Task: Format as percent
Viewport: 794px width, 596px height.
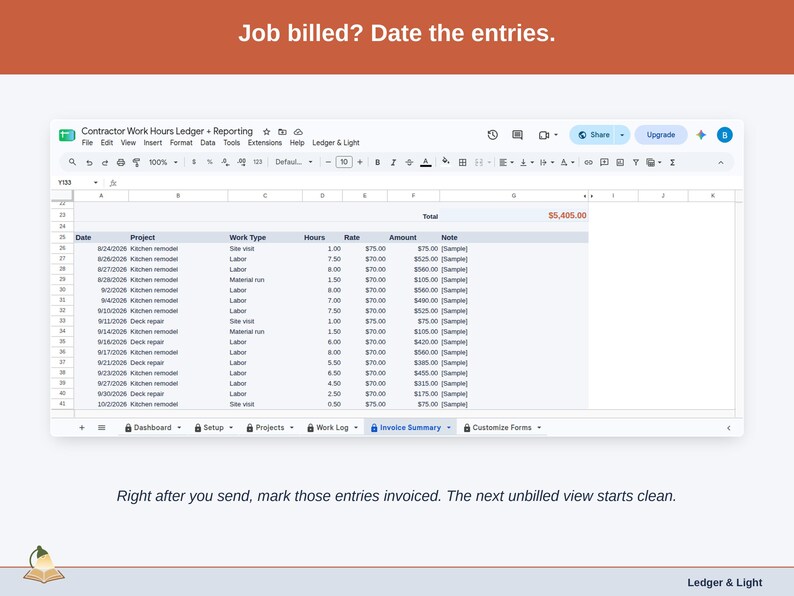Action: 210,162
